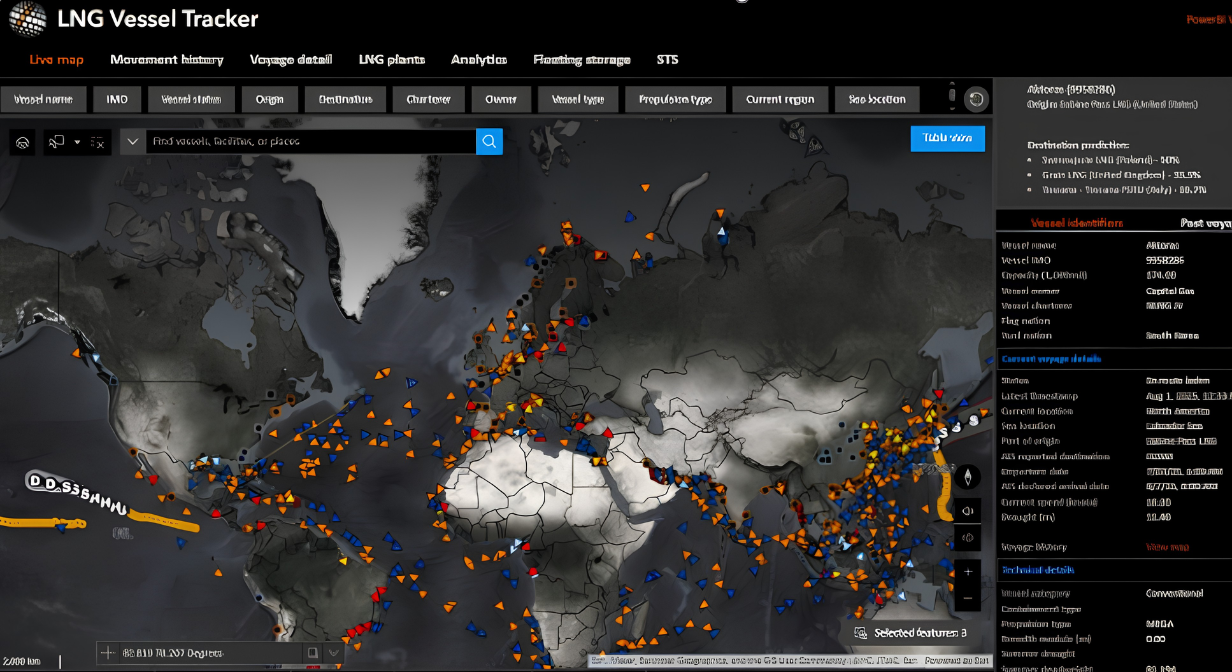
Task: Open the Analytics tab
Action: click(479, 60)
